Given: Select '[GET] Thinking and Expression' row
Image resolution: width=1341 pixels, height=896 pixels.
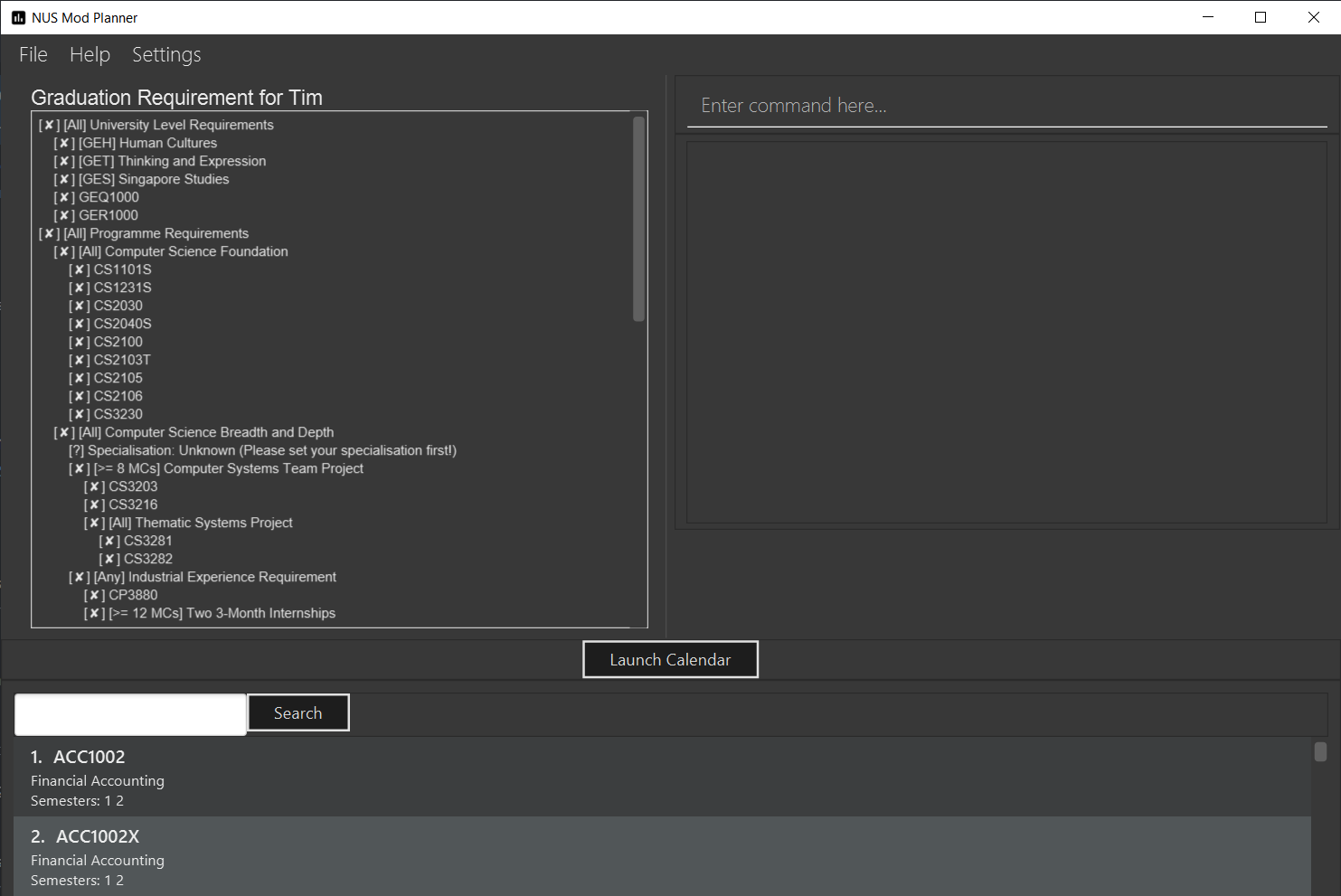Looking at the screenshot, I should [x=160, y=161].
